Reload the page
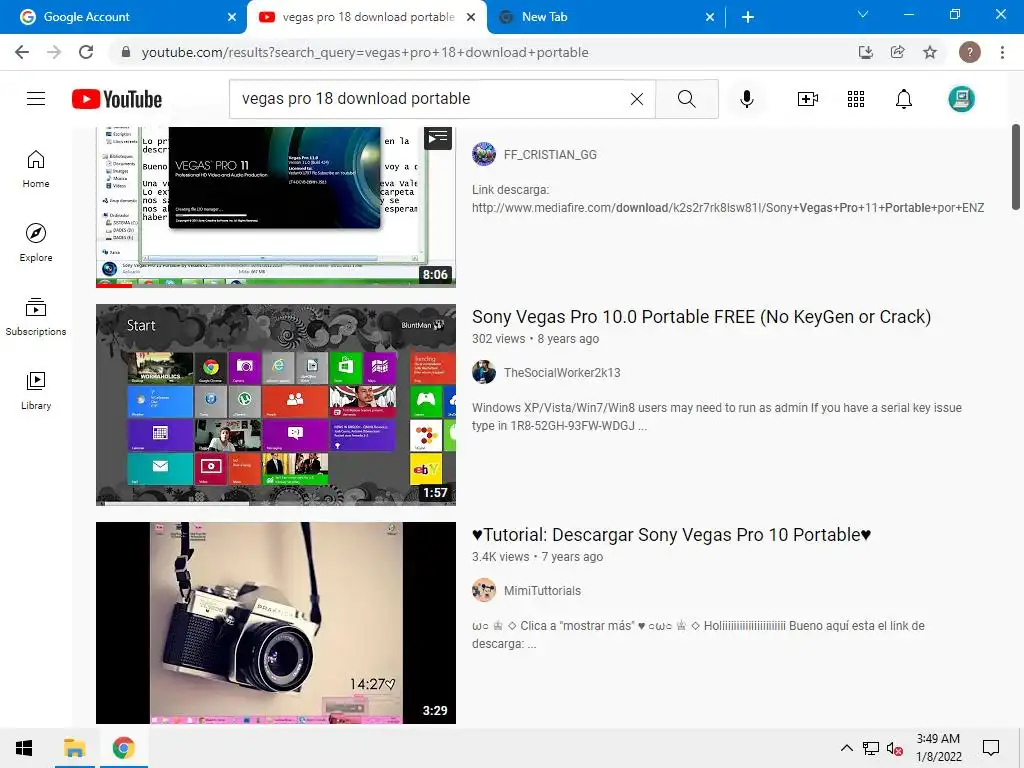 [x=86, y=52]
